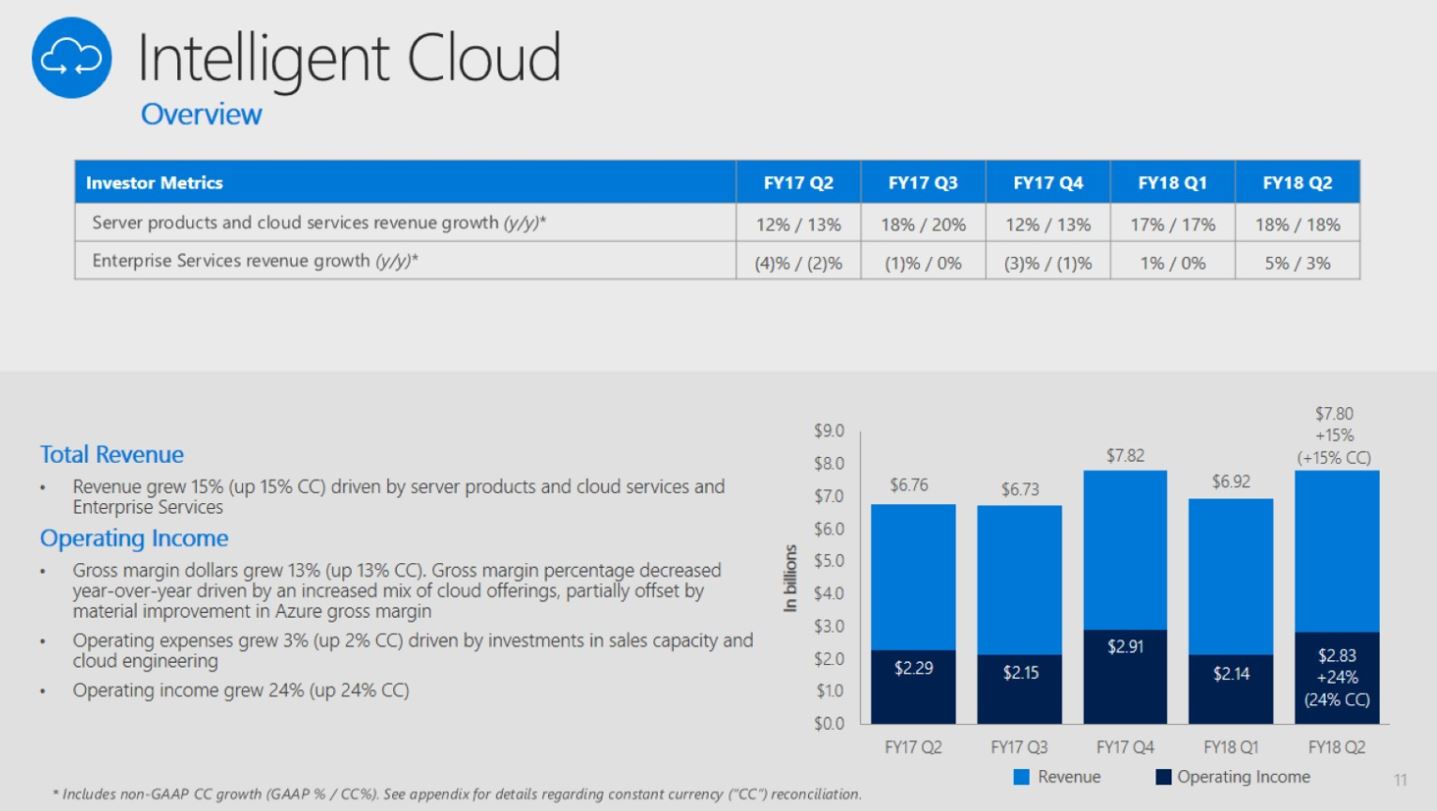Click the $5.0 y-axis tick label
This screenshot has width=1437, height=811.
[831, 561]
